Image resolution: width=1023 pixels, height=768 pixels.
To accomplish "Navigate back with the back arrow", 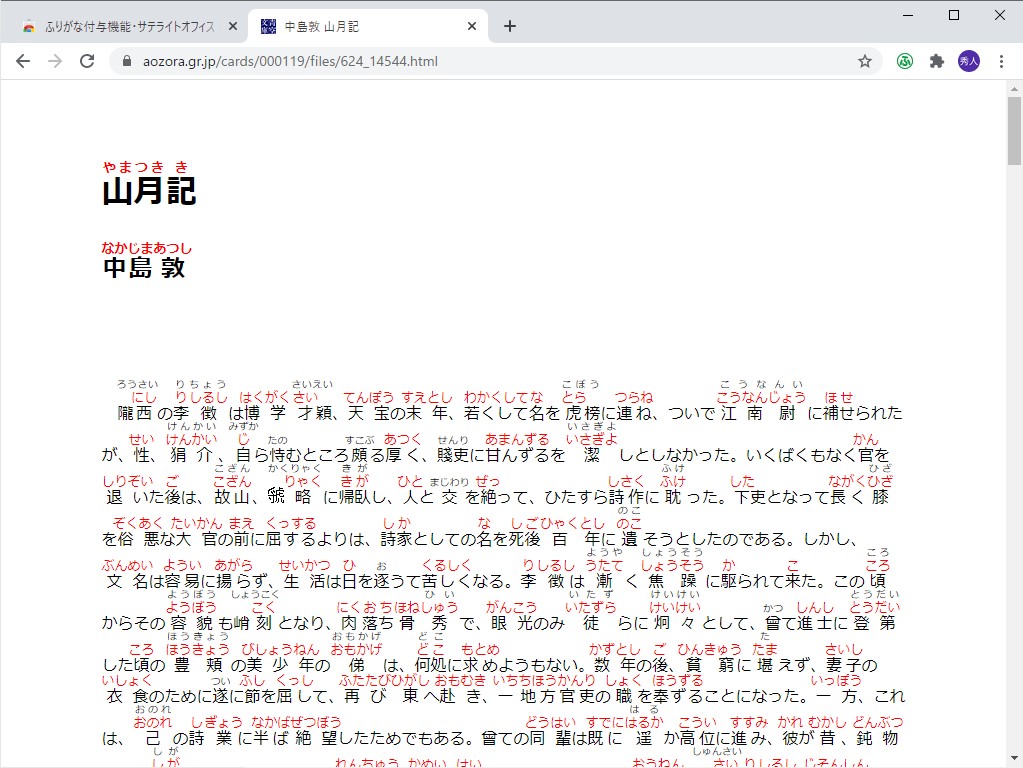I will (23, 60).
